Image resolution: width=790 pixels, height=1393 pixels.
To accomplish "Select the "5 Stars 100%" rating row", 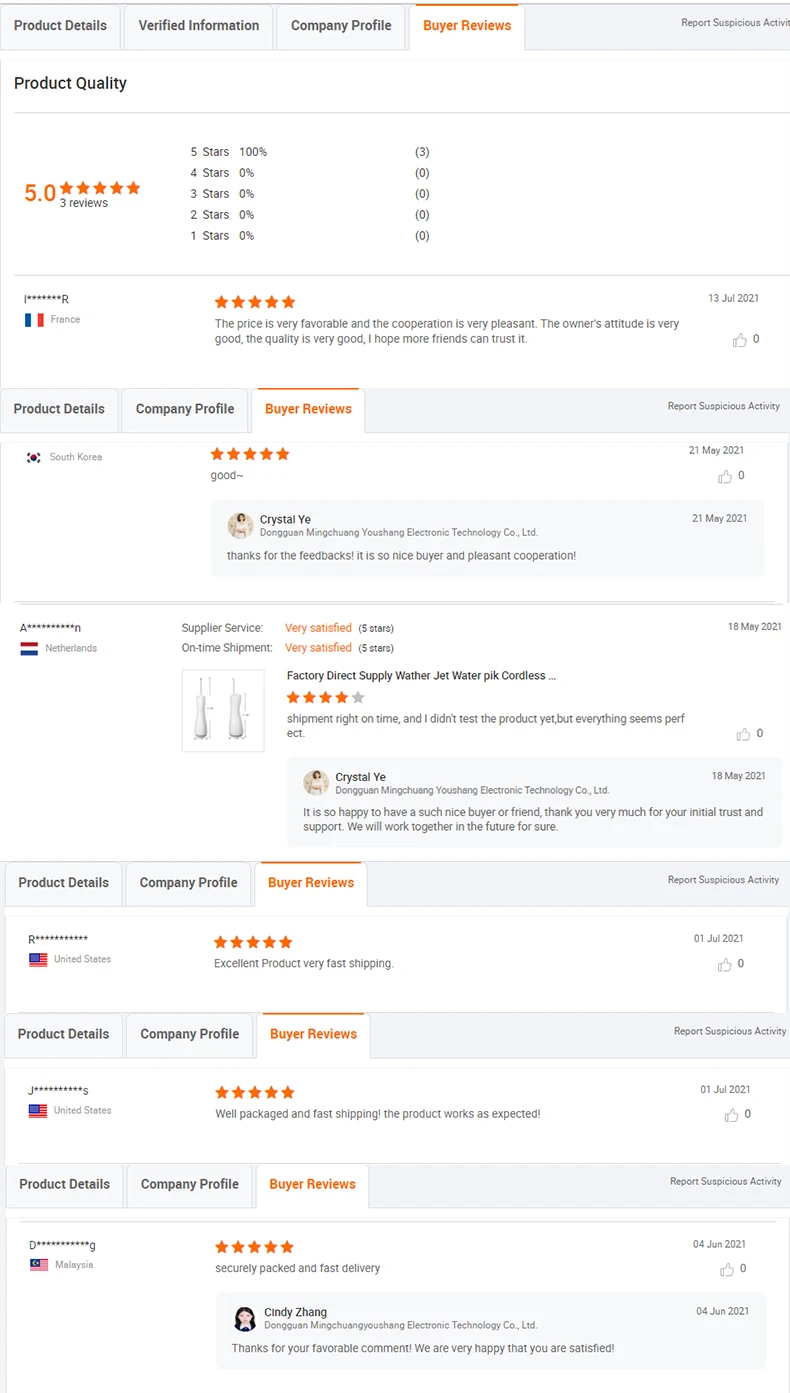I will (229, 152).
